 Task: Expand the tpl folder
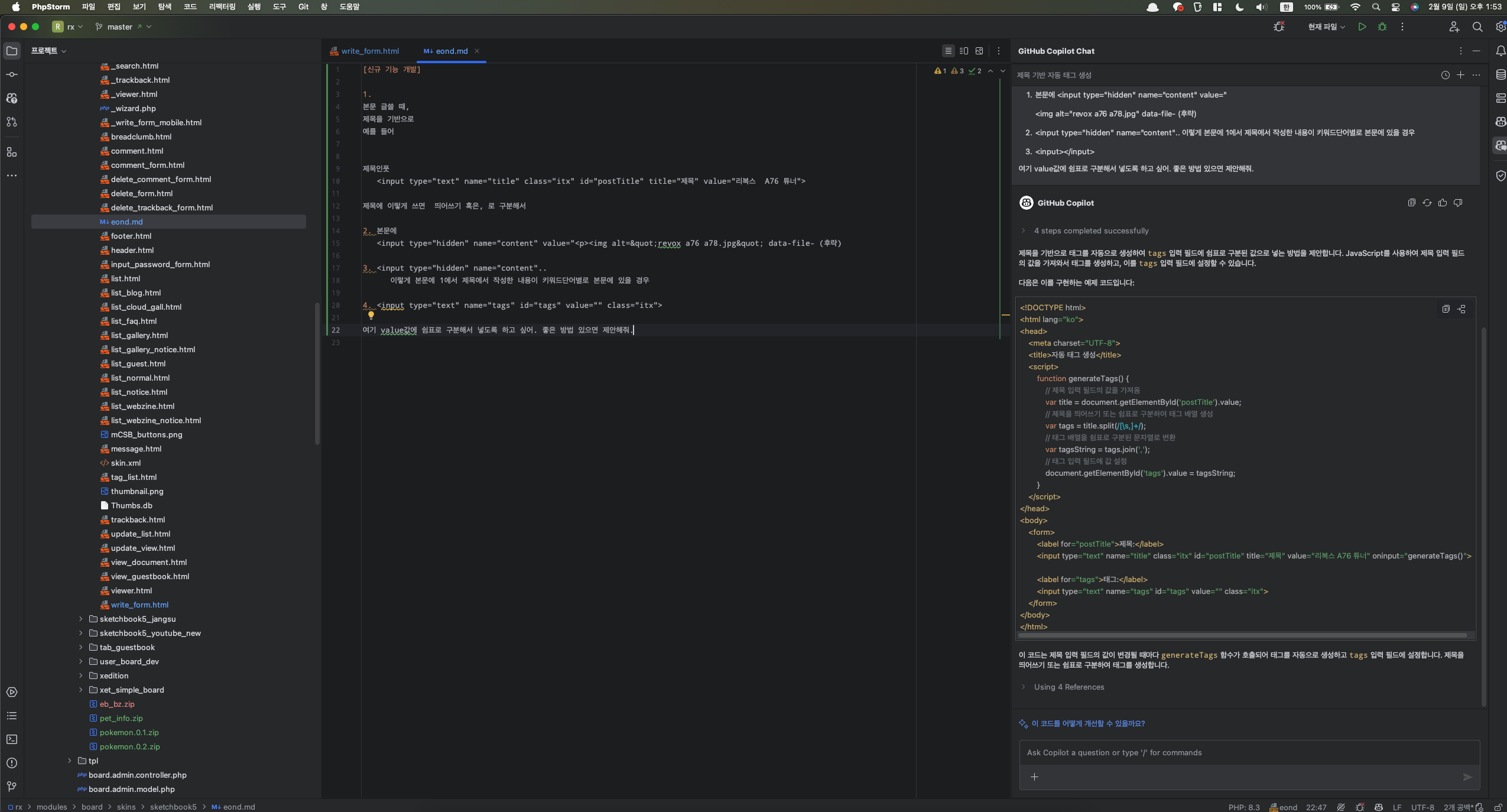70,761
